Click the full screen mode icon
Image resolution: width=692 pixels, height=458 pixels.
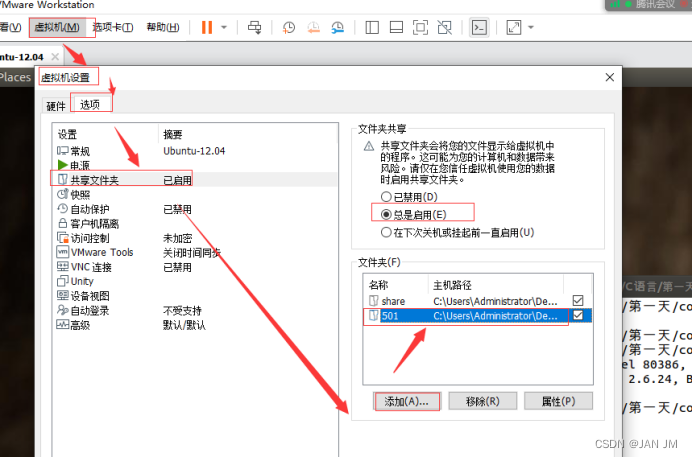click(x=420, y=27)
